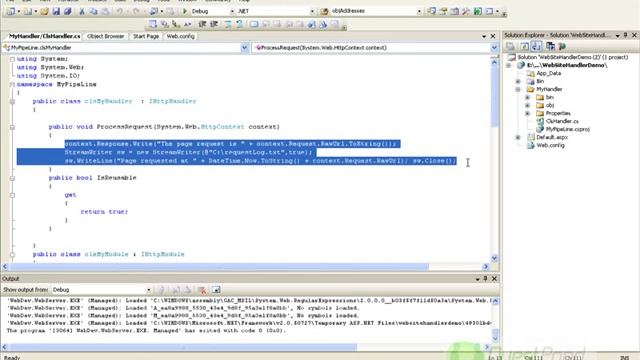Click the Save icon in toolbar

point(56,11)
